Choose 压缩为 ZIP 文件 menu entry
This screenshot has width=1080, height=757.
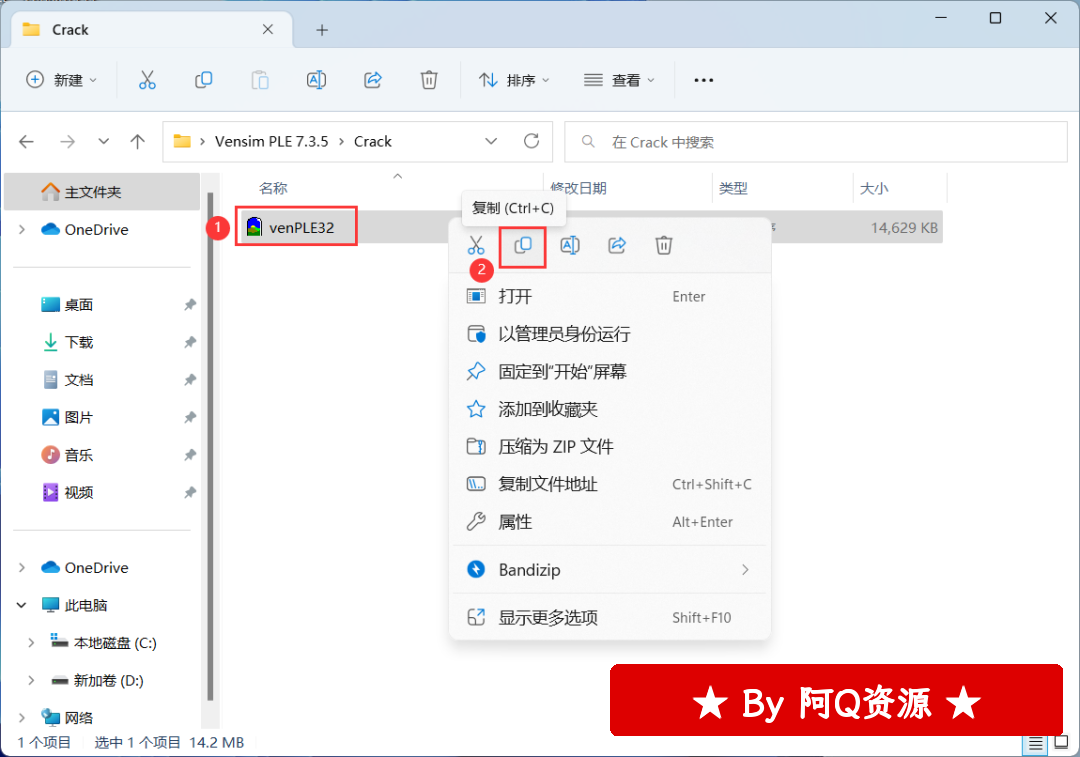coord(610,447)
